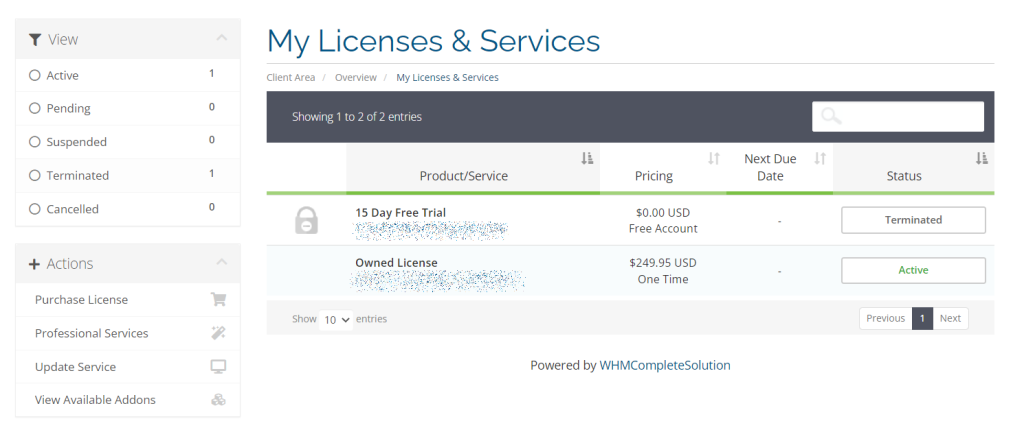
Task: Select the Active filter radio button
Action: [35, 75]
